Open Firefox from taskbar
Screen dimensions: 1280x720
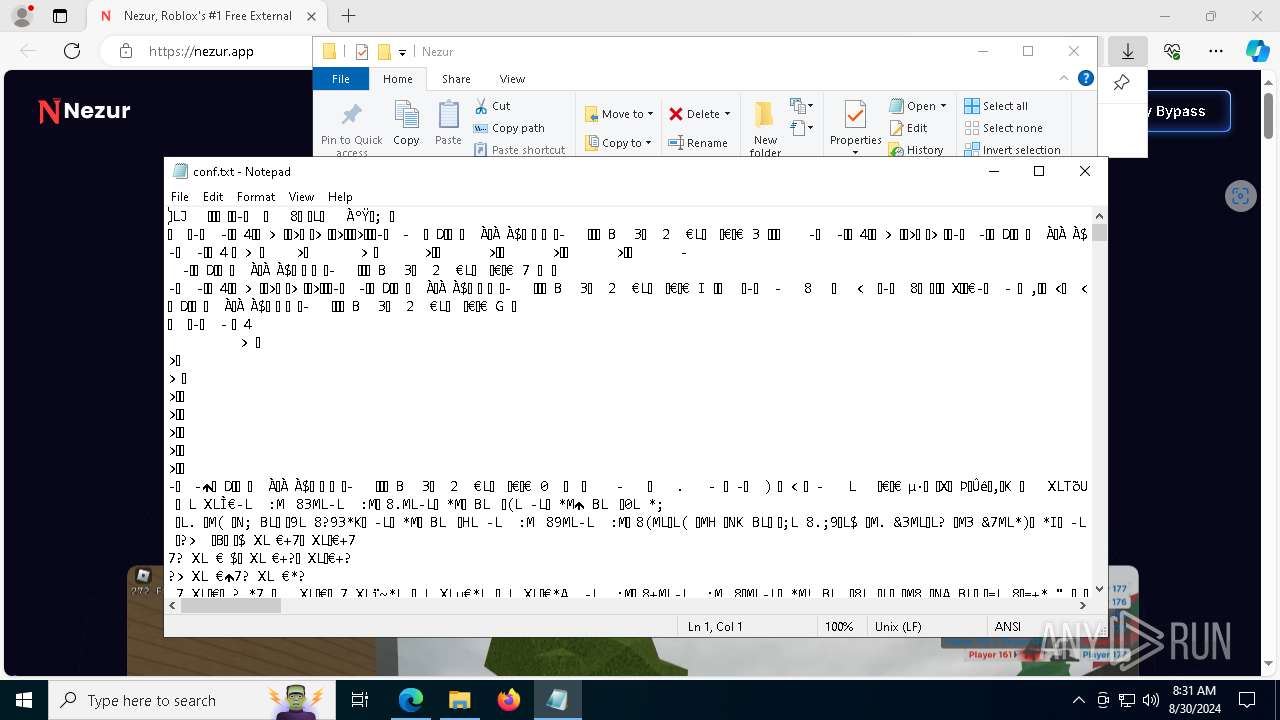pos(508,700)
